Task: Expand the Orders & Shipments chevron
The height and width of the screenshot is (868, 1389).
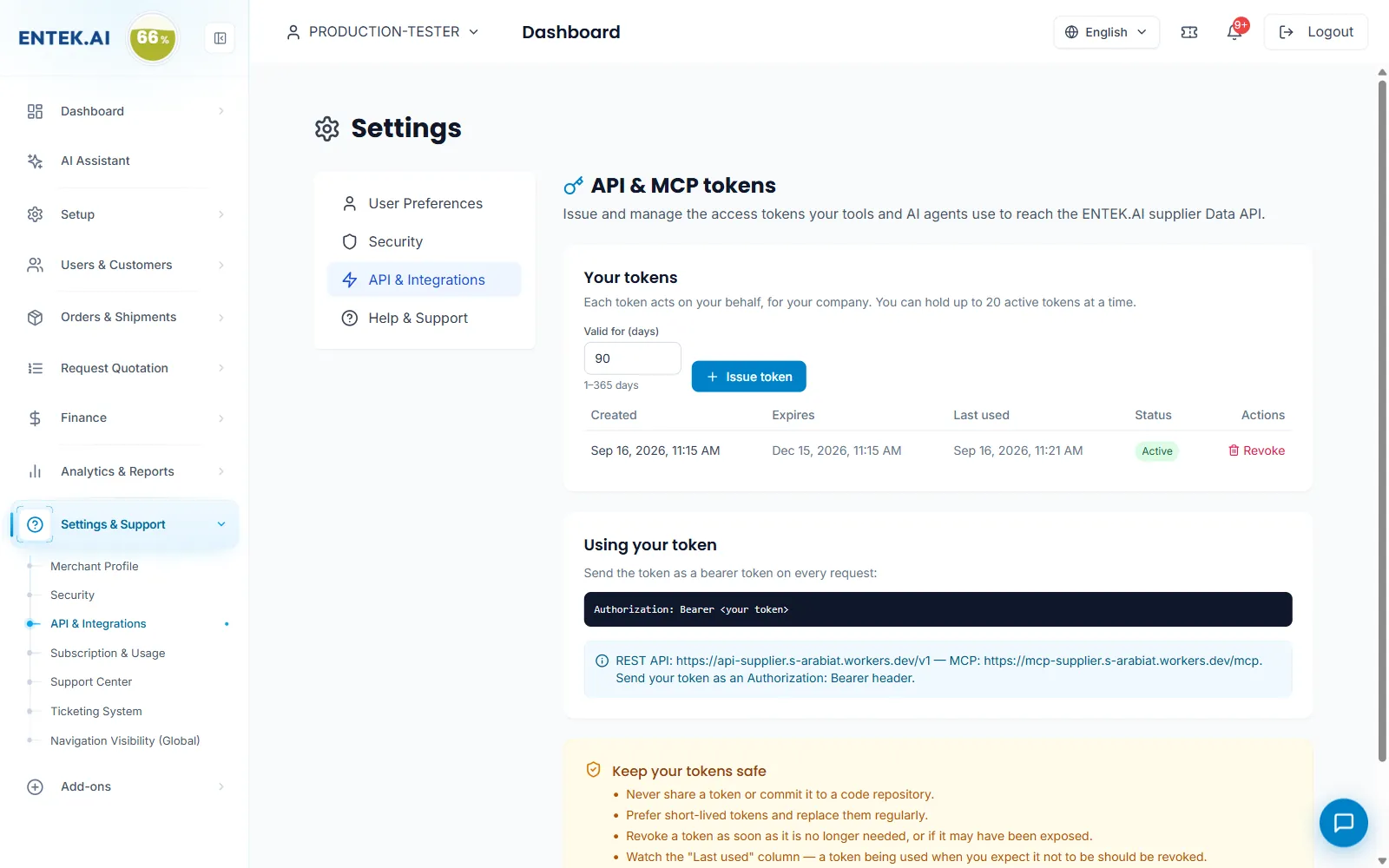Action: pyautogui.click(x=221, y=317)
